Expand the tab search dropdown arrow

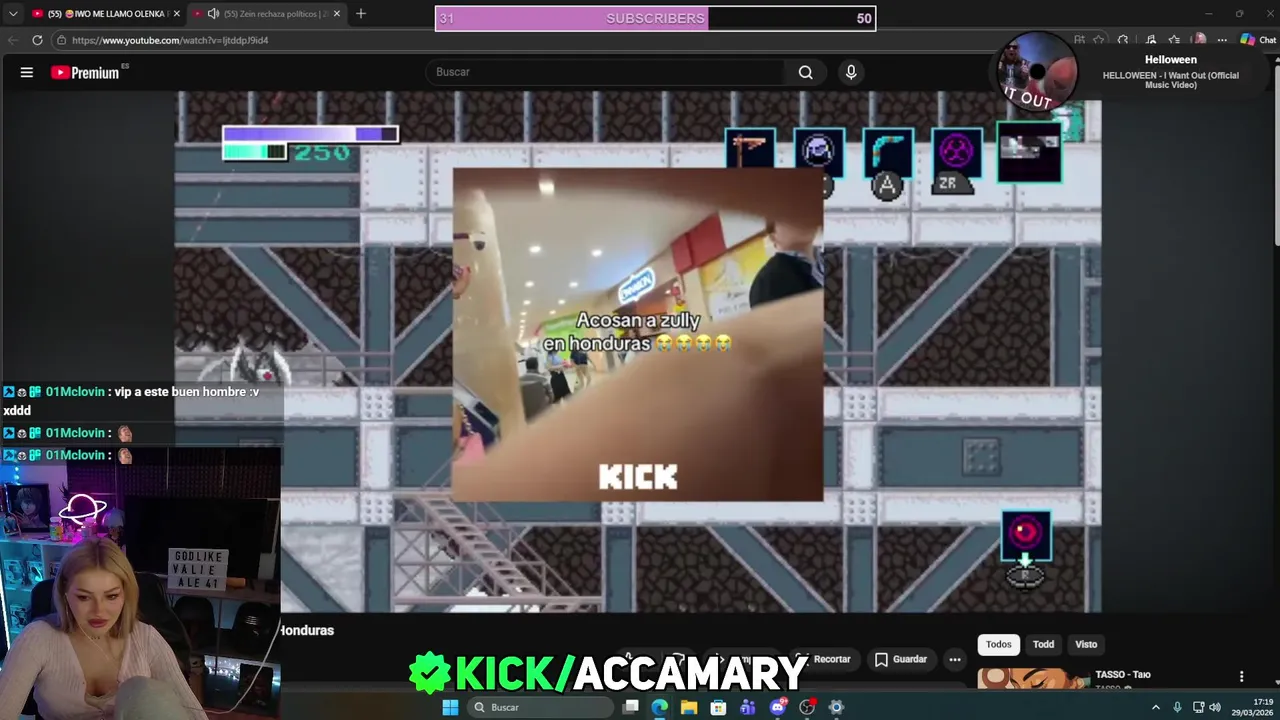click(x=13, y=14)
